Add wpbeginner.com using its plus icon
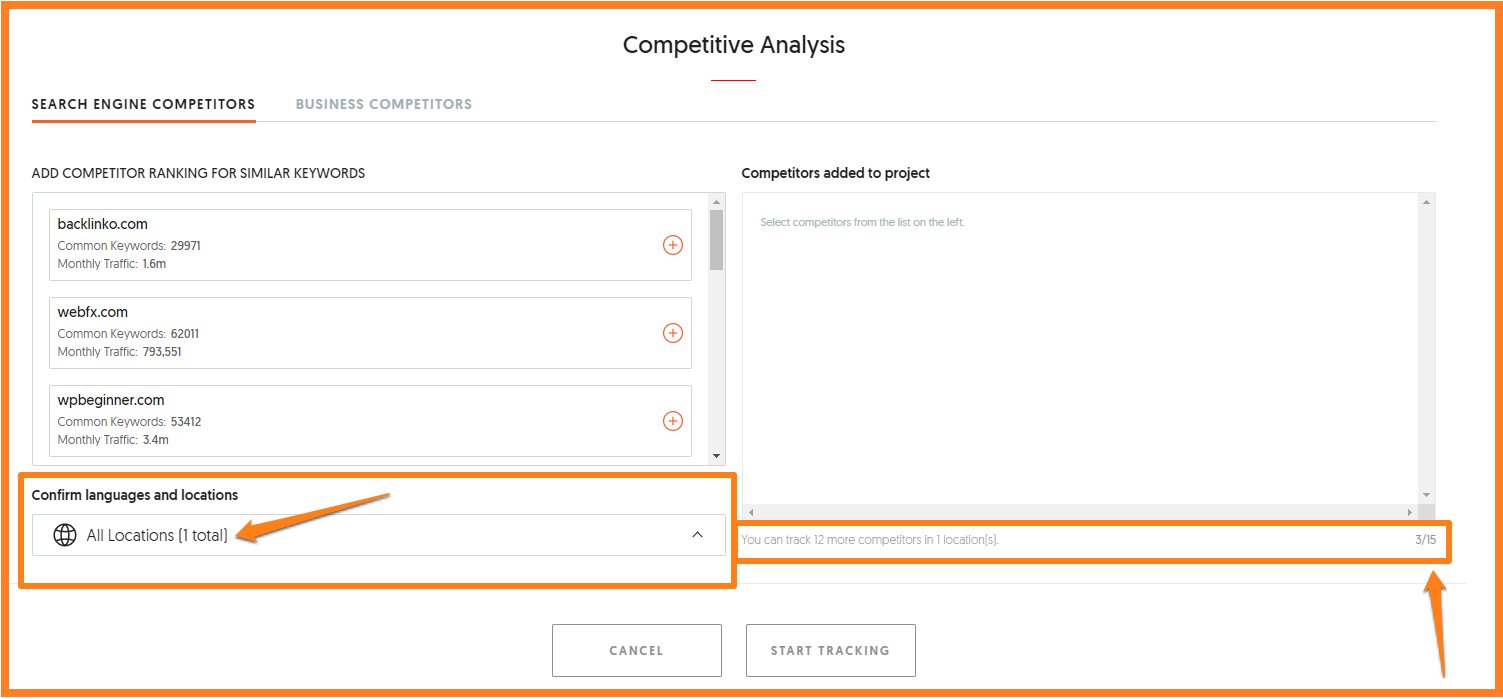 point(673,421)
